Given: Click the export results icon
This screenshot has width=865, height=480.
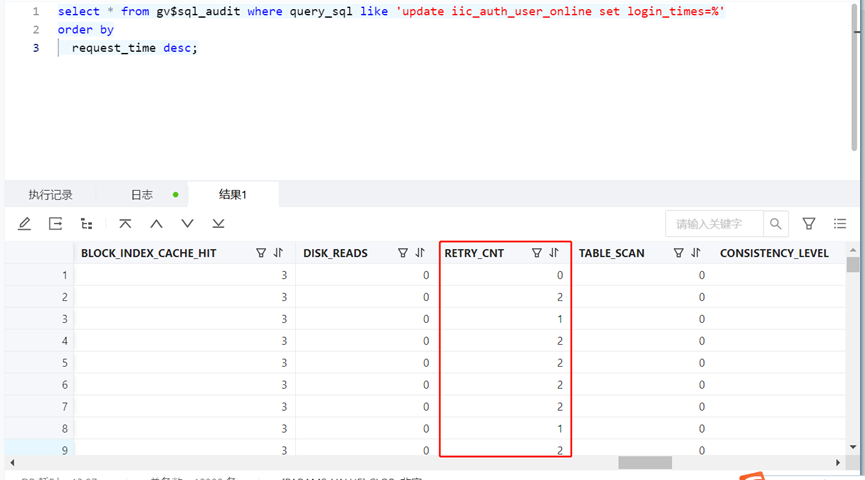Looking at the screenshot, I should click(x=55, y=223).
